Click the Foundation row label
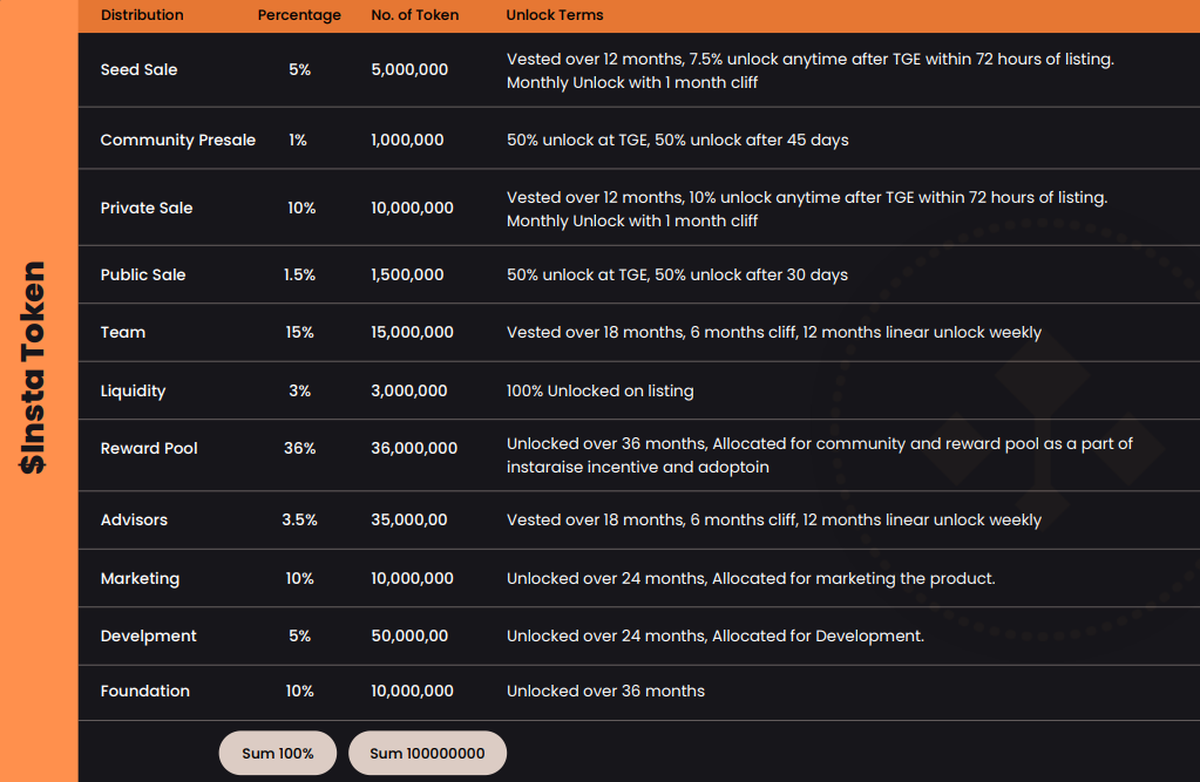The width and height of the screenshot is (1200, 782). [145, 691]
